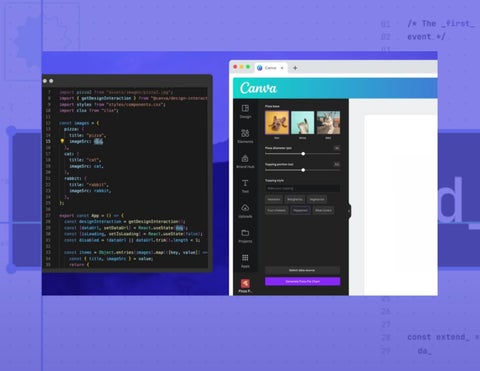The height and width of the screenshot is (371, 480).
Task: Select the Vegetarian topping button
Action: 317,199
